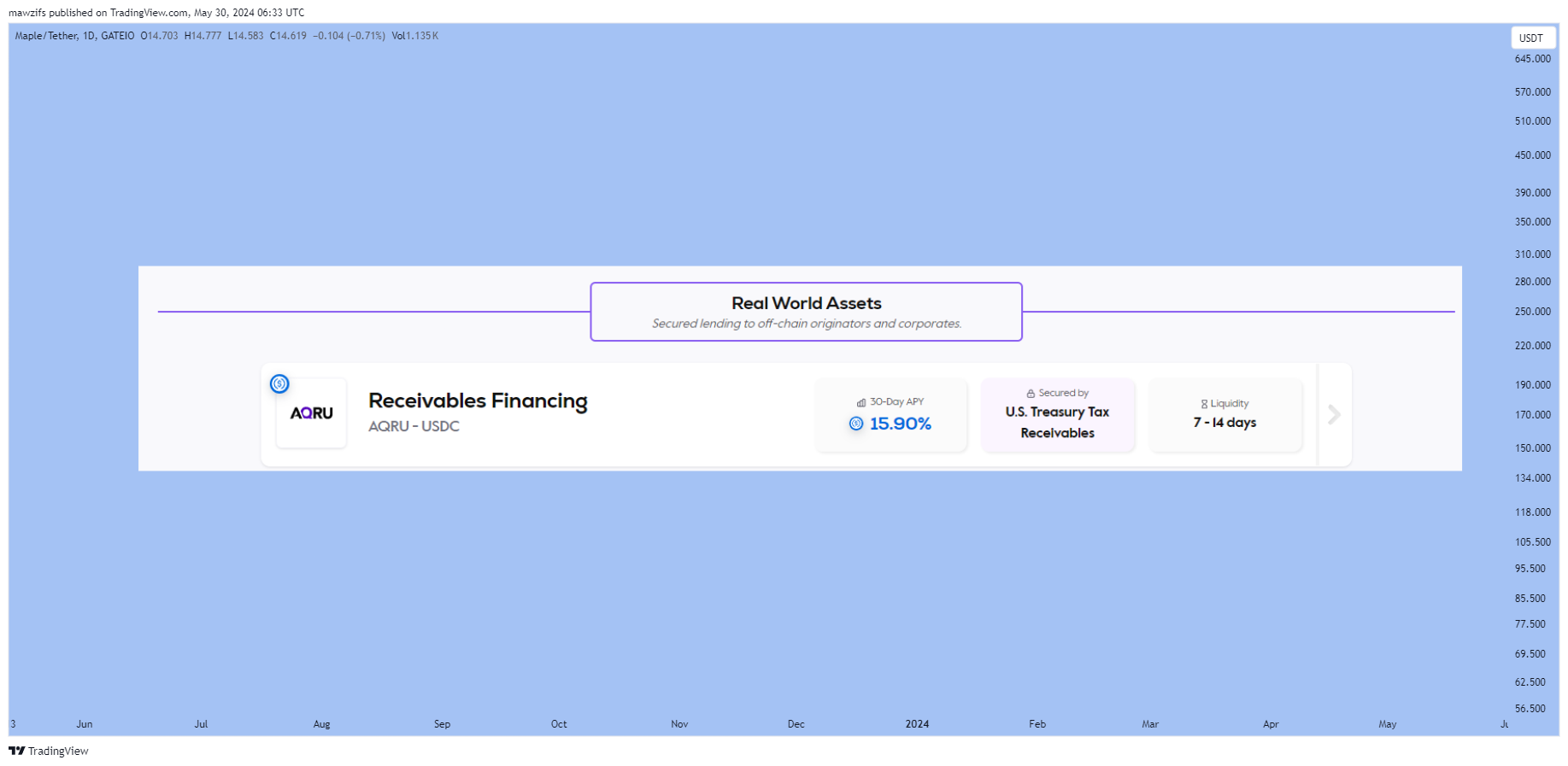Click the Receivables Financing title
This screenshot has height=766, width=1568.
click(478, 401)
